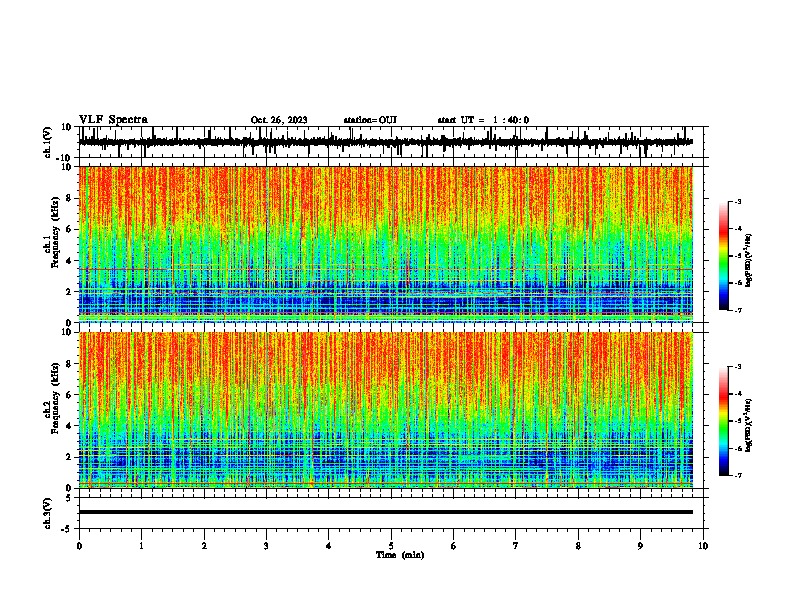Click the "8" kHz tick on ch.1 spectrogram
Viewport: 792px width, 612px height.
tap(69, 198)
